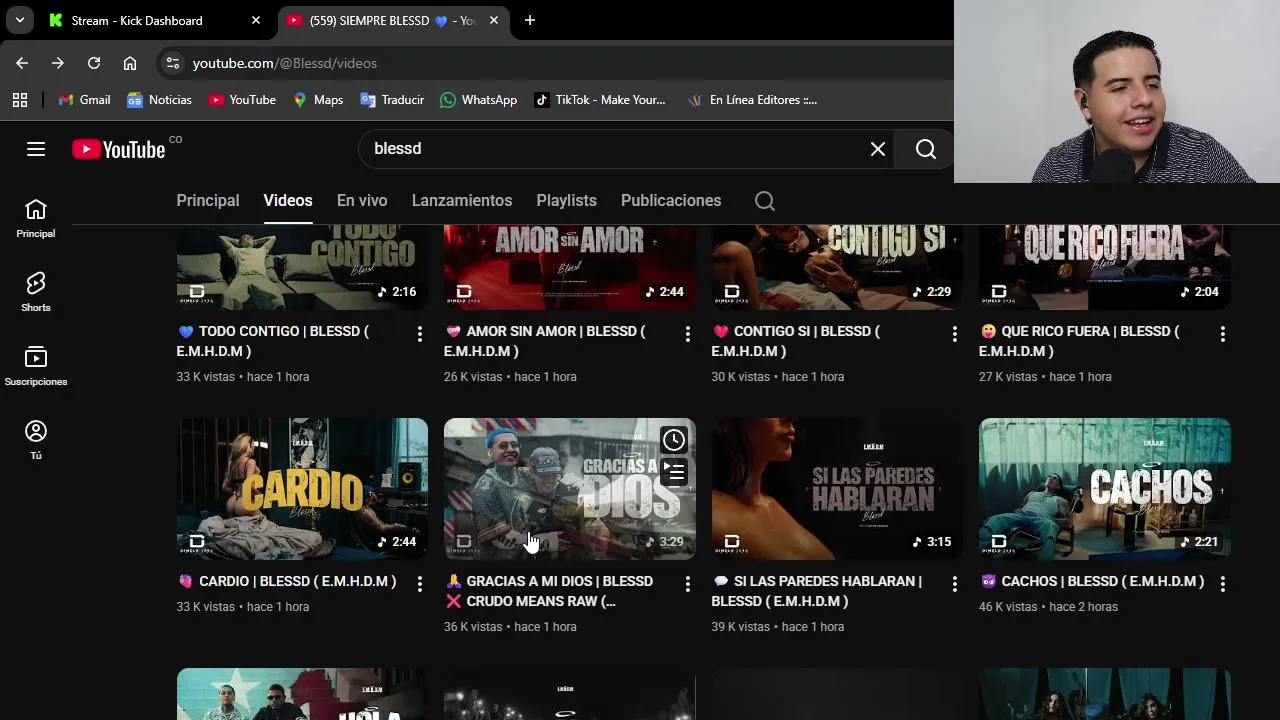Select the Videos channel tab
The image size is (1280, 720).
(x=288, y=201)
